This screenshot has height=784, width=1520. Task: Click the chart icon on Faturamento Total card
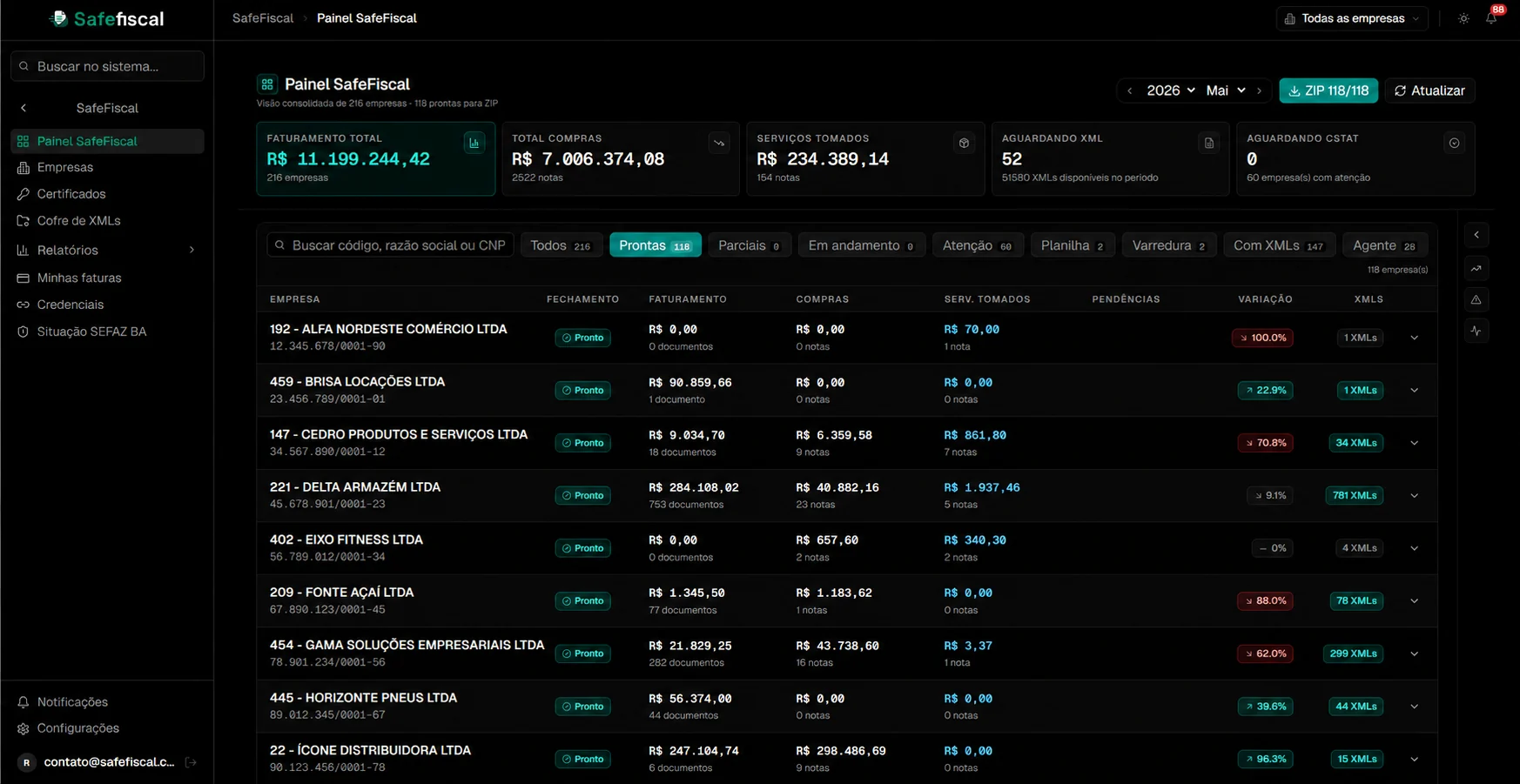pyautogui.click(x=474, y=143)
